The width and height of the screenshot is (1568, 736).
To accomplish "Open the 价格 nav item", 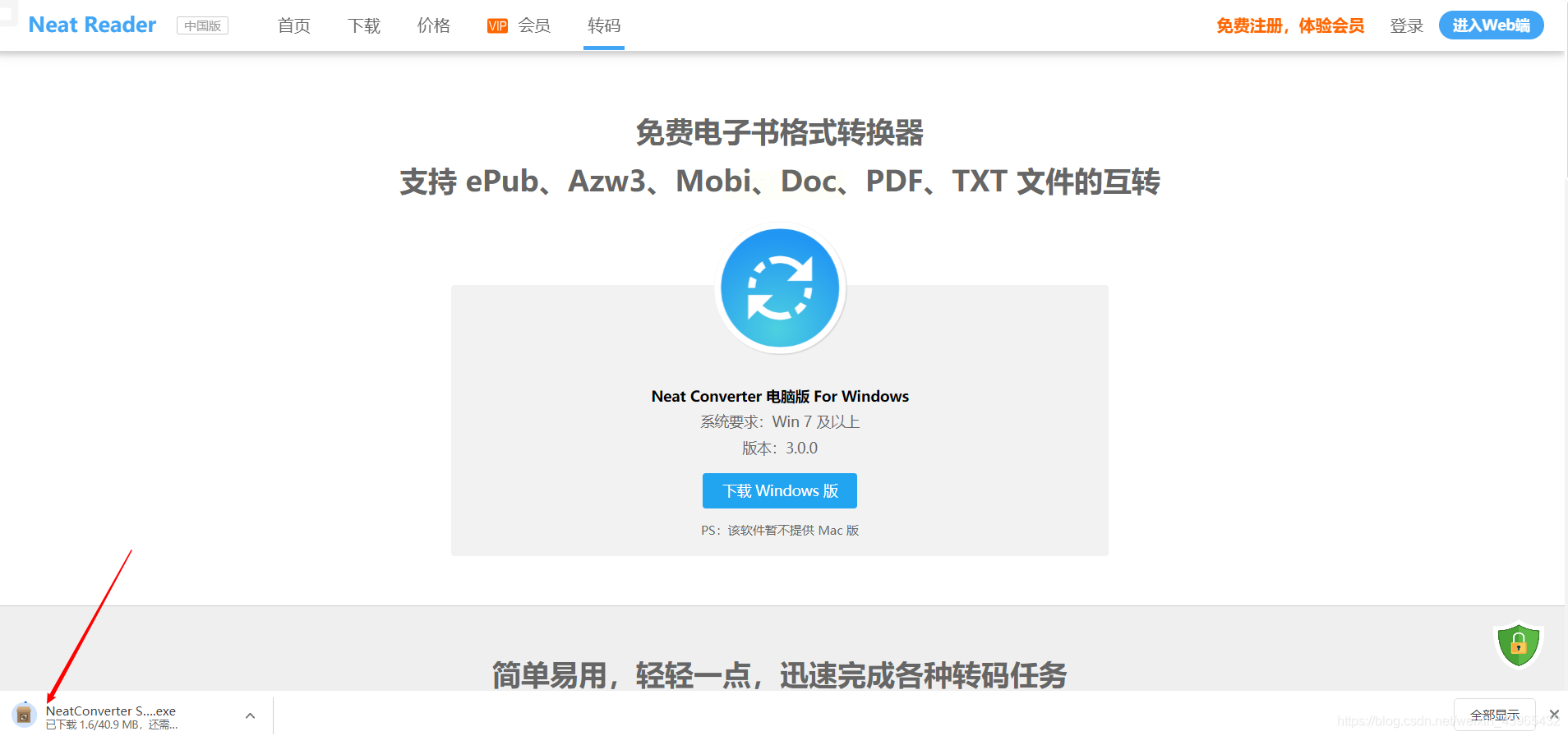I will 434,25.
